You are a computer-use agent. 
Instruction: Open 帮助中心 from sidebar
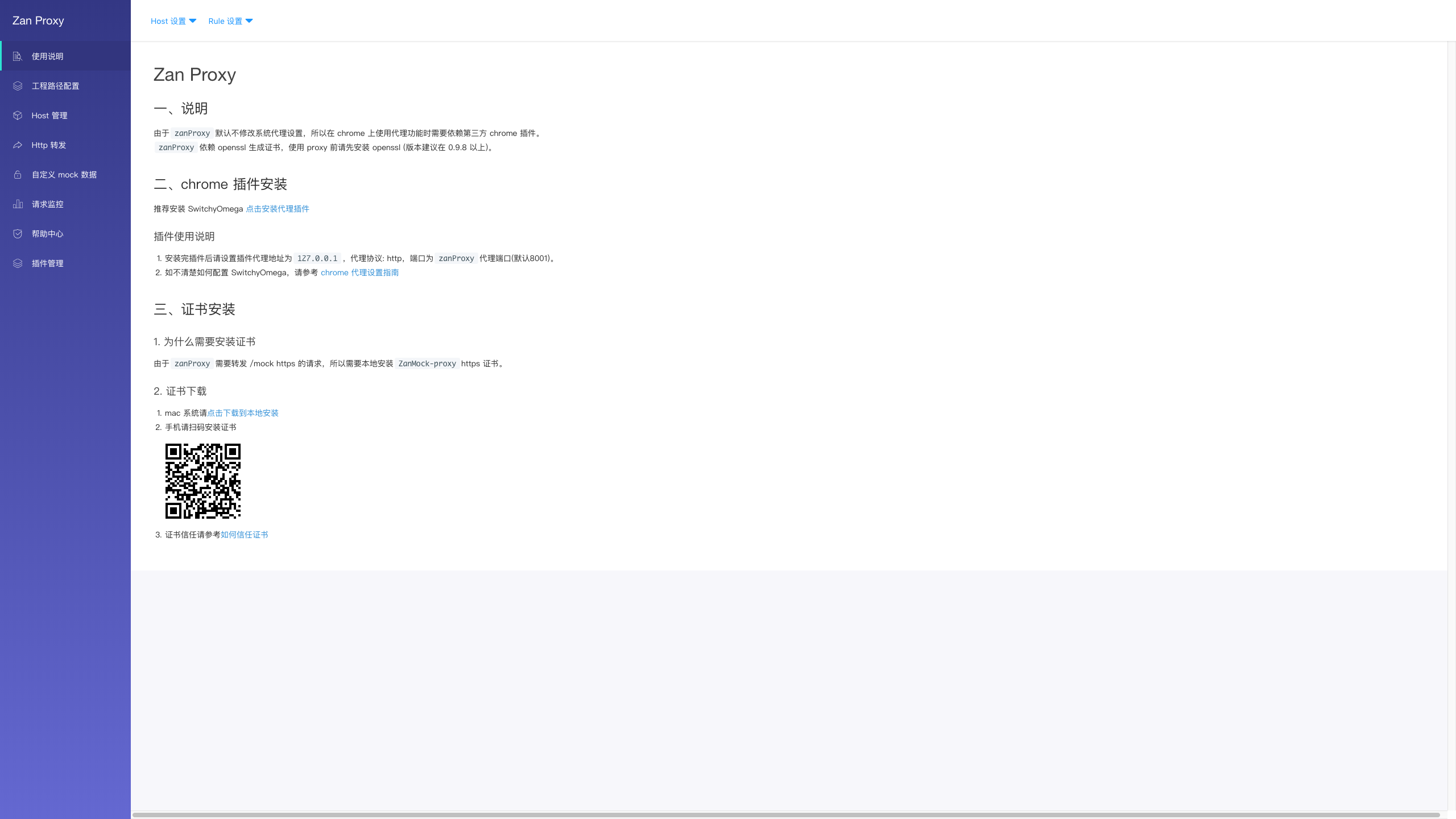[65, 234]
